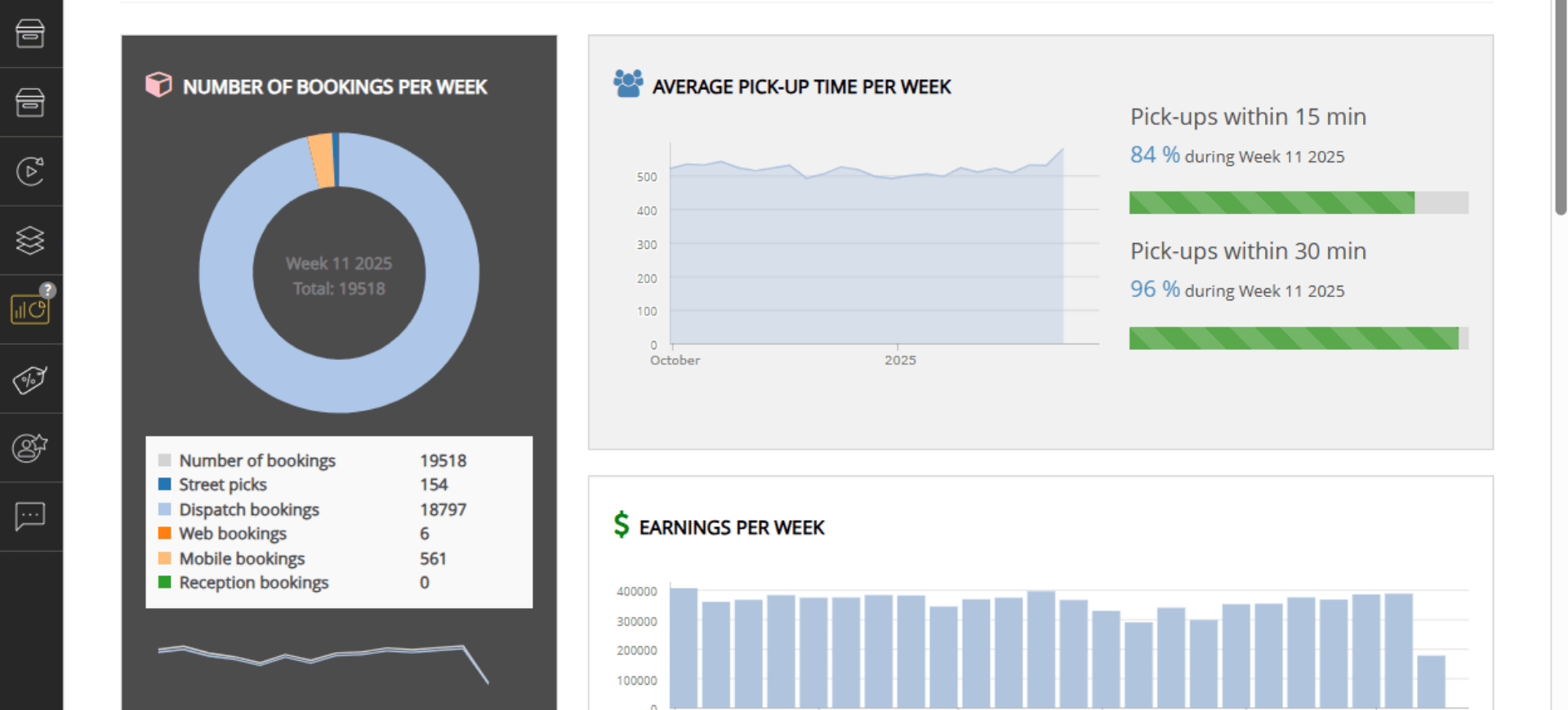Click the 561 mobile bookings value
The height and width of the screenshot is (710, 1568).
433,558
